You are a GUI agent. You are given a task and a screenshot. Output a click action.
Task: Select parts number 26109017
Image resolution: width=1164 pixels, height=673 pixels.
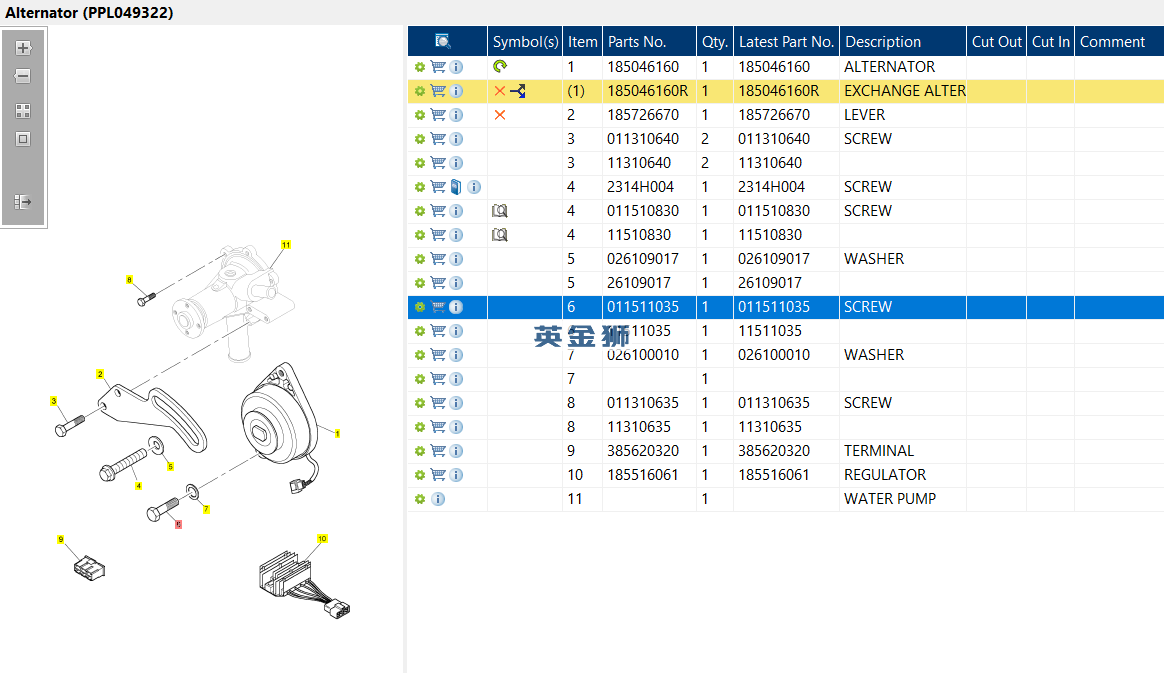pyautogui.click(x=639, y=283)
